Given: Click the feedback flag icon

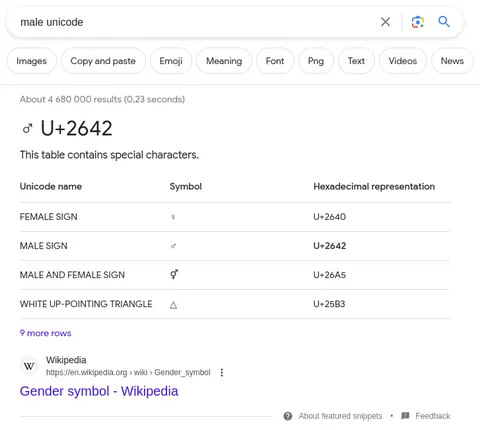Looking at the screenshot, I should click(405, 416).
